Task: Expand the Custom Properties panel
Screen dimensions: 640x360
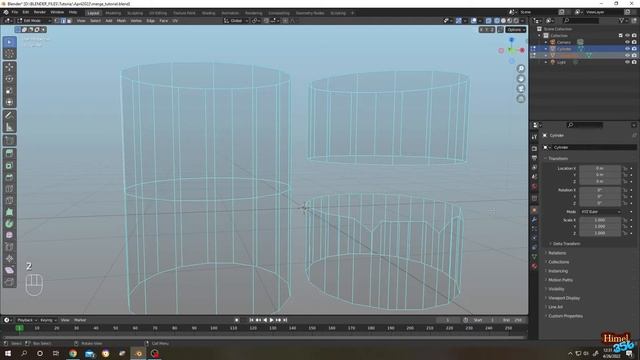Action: click(x=565, y=316)
